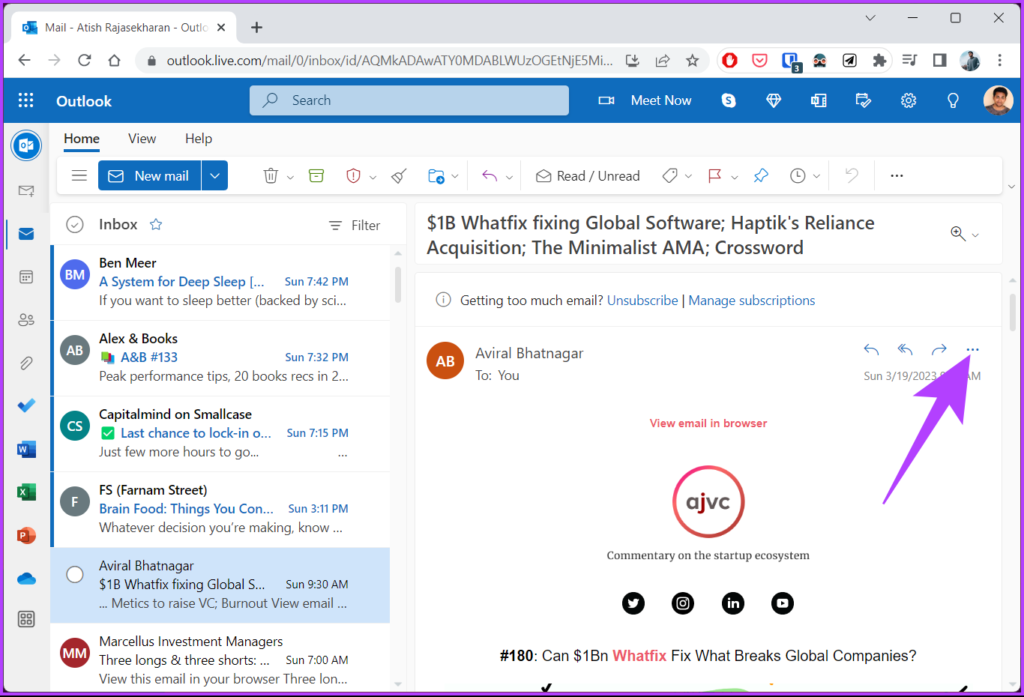Archive the selected email

pos(316,176)
